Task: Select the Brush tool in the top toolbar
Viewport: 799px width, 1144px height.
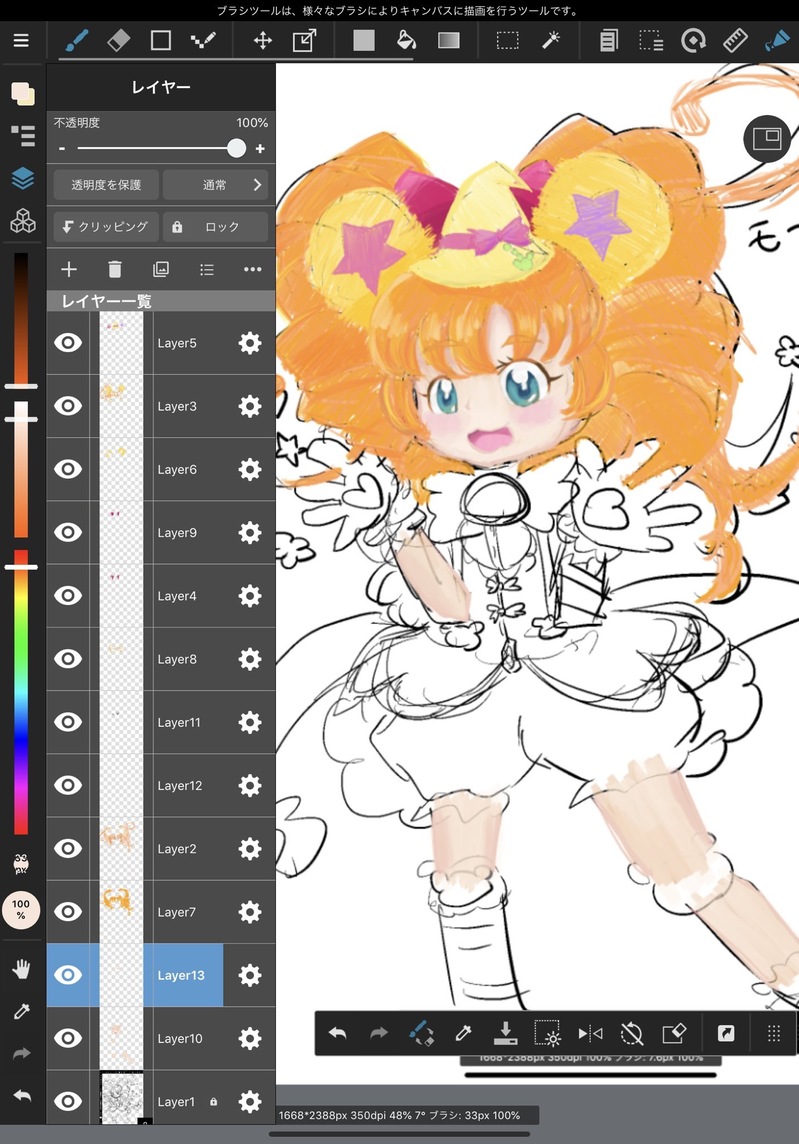Action: point(77,40)
